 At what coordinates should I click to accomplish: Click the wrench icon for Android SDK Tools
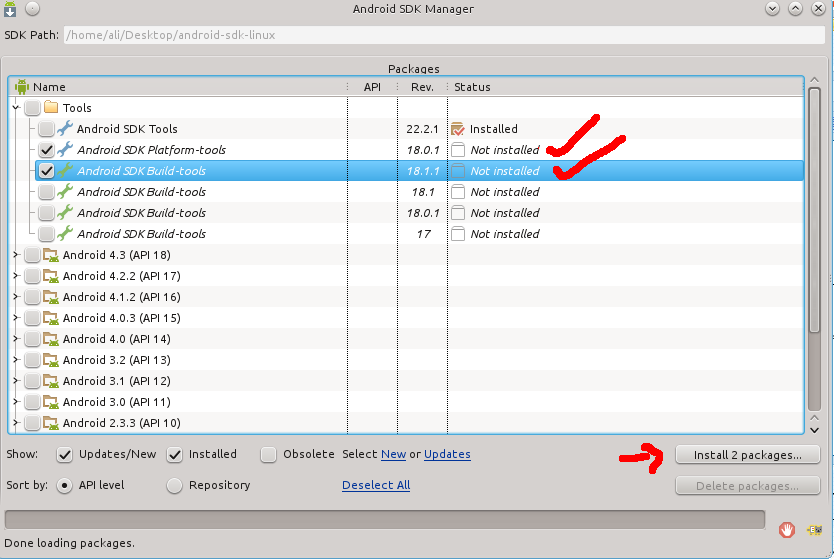65,129
